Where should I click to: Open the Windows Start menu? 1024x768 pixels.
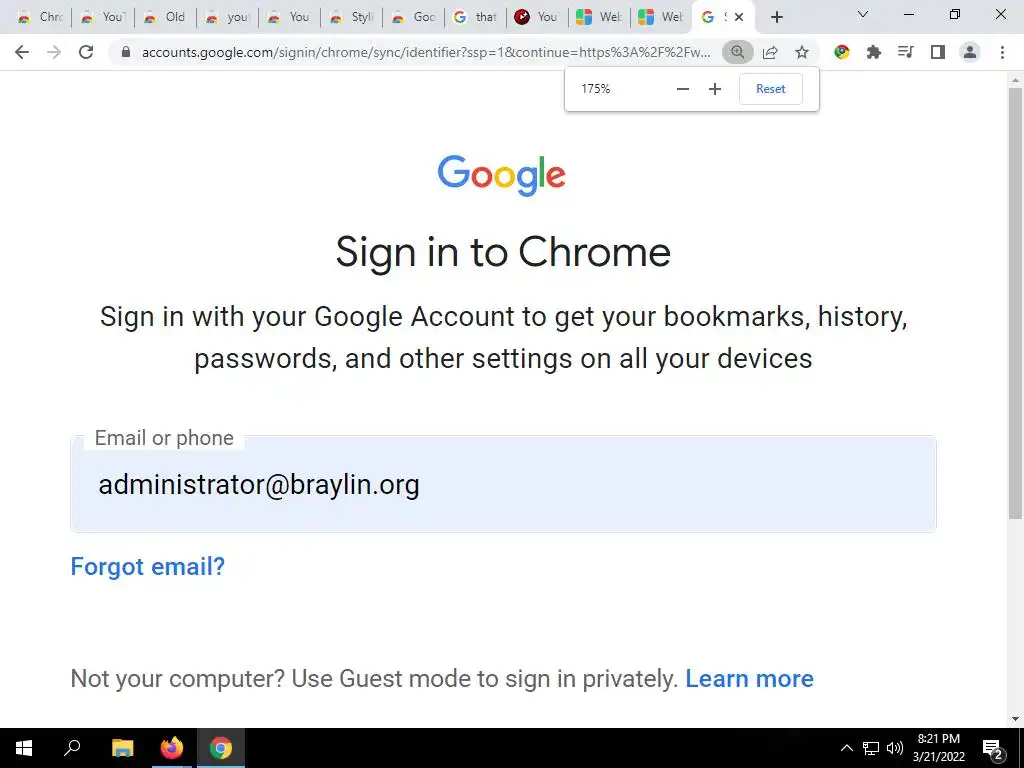coord(24,748)
